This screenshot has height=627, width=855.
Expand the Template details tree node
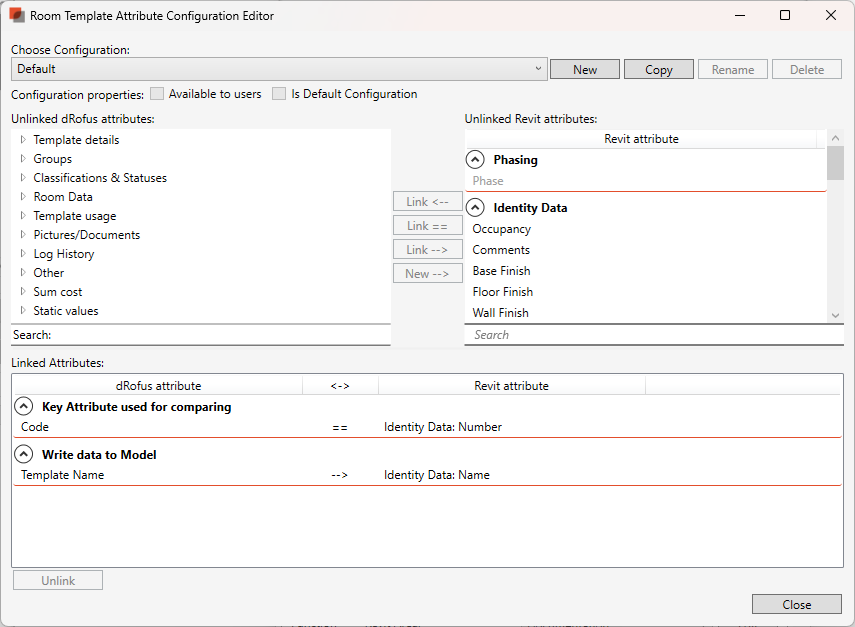pos(23,140)
